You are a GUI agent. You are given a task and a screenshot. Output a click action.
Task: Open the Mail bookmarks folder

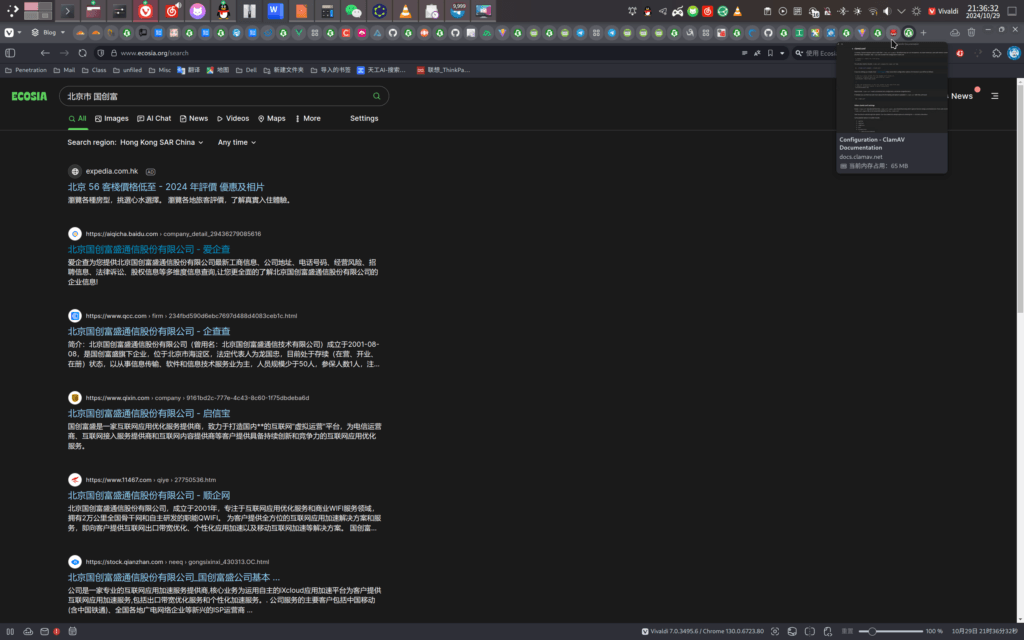64,70
